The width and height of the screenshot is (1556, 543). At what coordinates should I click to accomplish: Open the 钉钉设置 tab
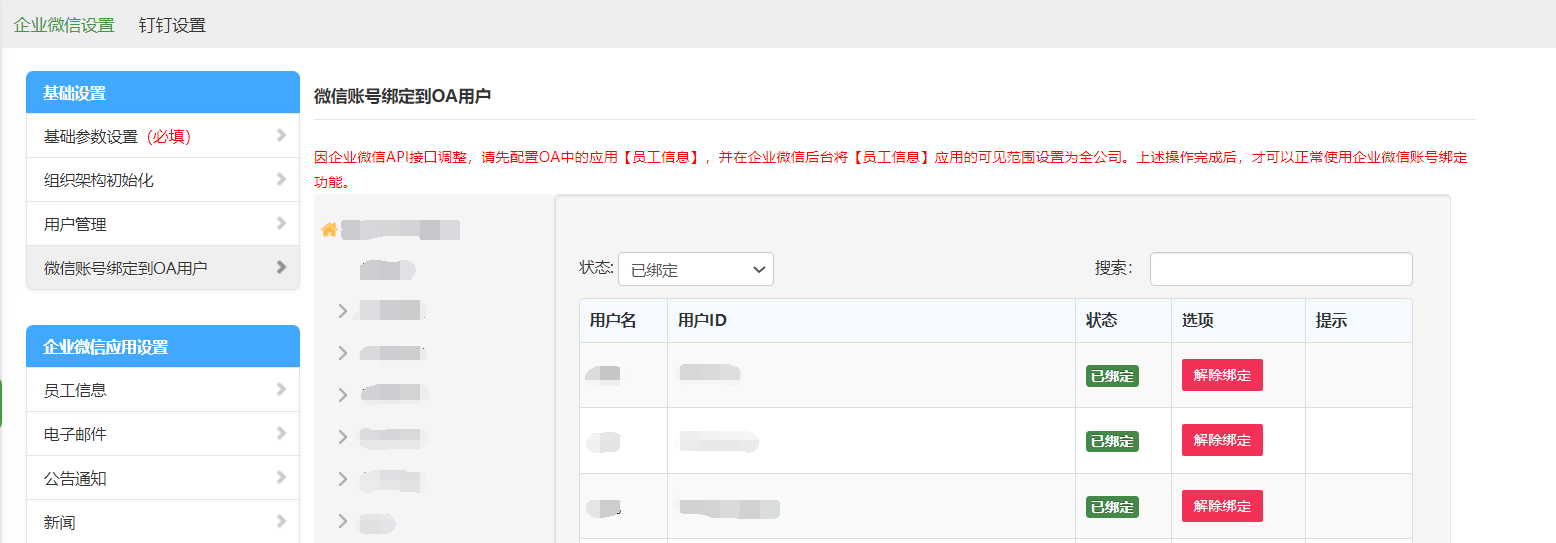172,25
